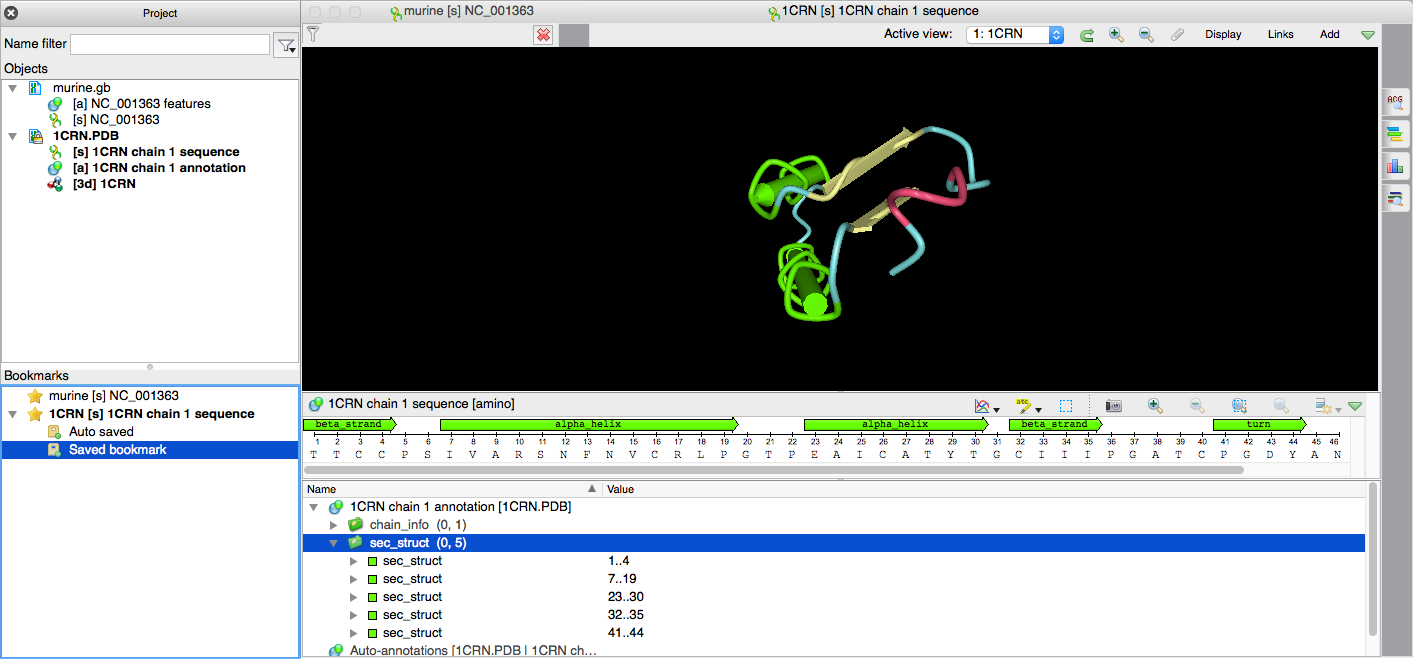Zoom in the 3D structure view
Image resolution: width=1413 pixels, height=659 pixels.
1116,35
